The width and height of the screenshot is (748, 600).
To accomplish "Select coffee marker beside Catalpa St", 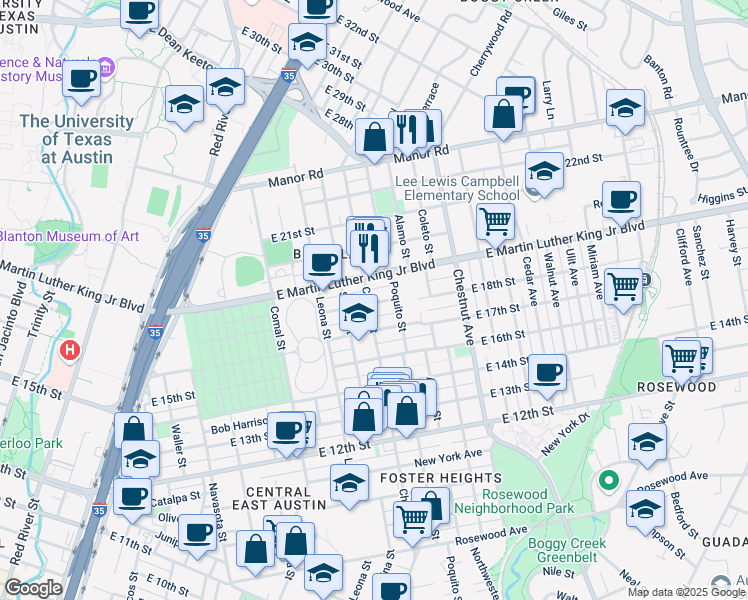I will (133, 498).
